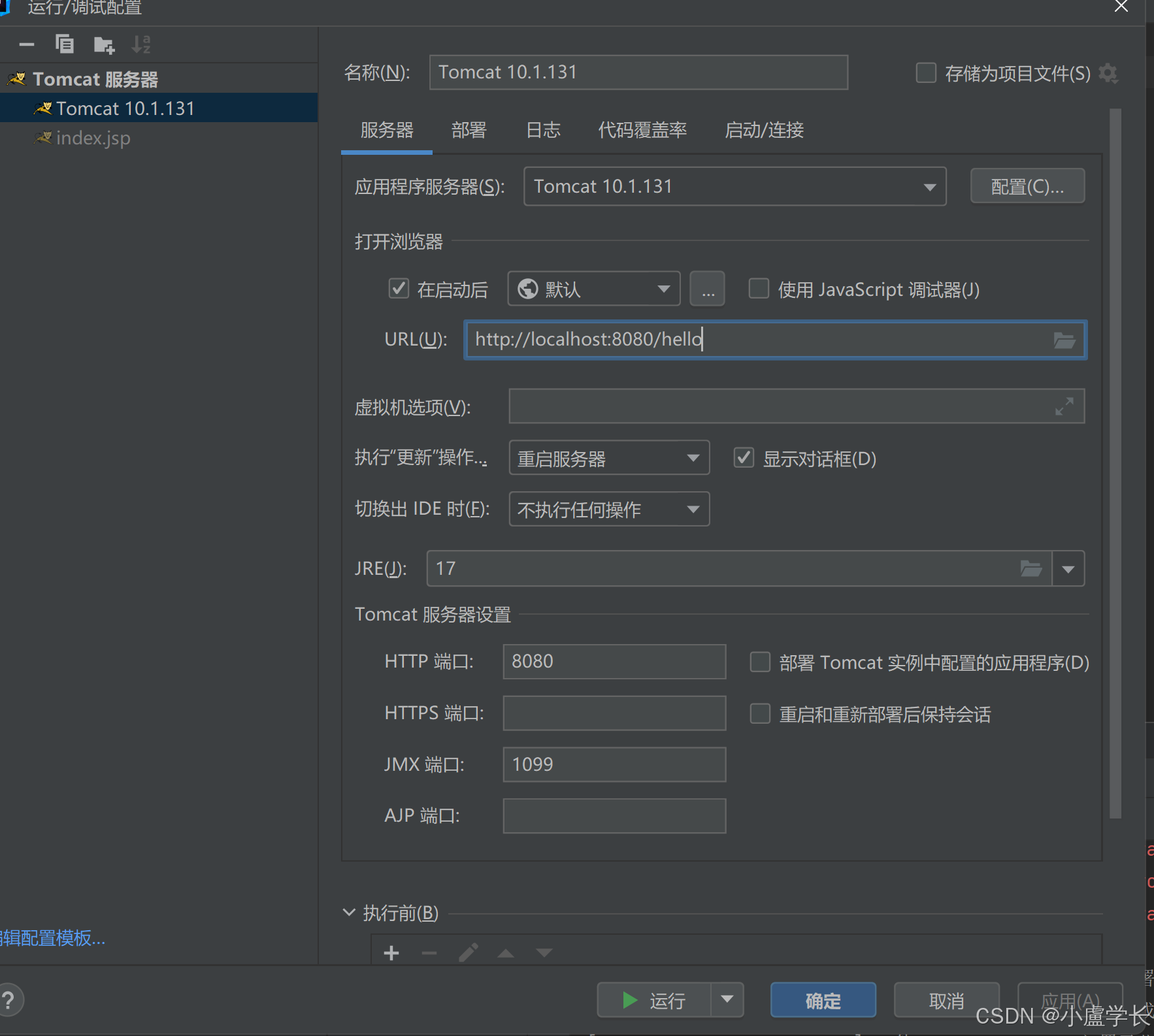Click the browser selection ellipsis button
Viewport: 1154px width, 1036px height.
[708, 289]
